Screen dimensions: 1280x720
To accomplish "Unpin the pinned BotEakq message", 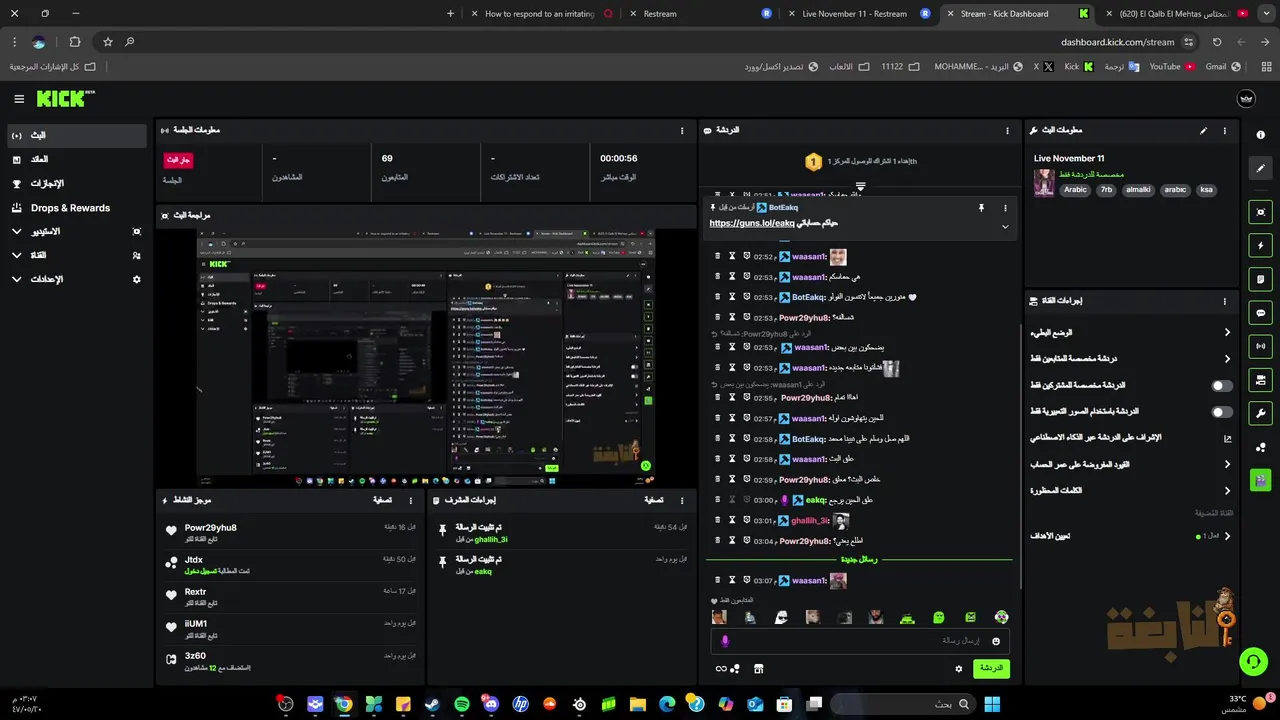I will click(x=981, y=207).
